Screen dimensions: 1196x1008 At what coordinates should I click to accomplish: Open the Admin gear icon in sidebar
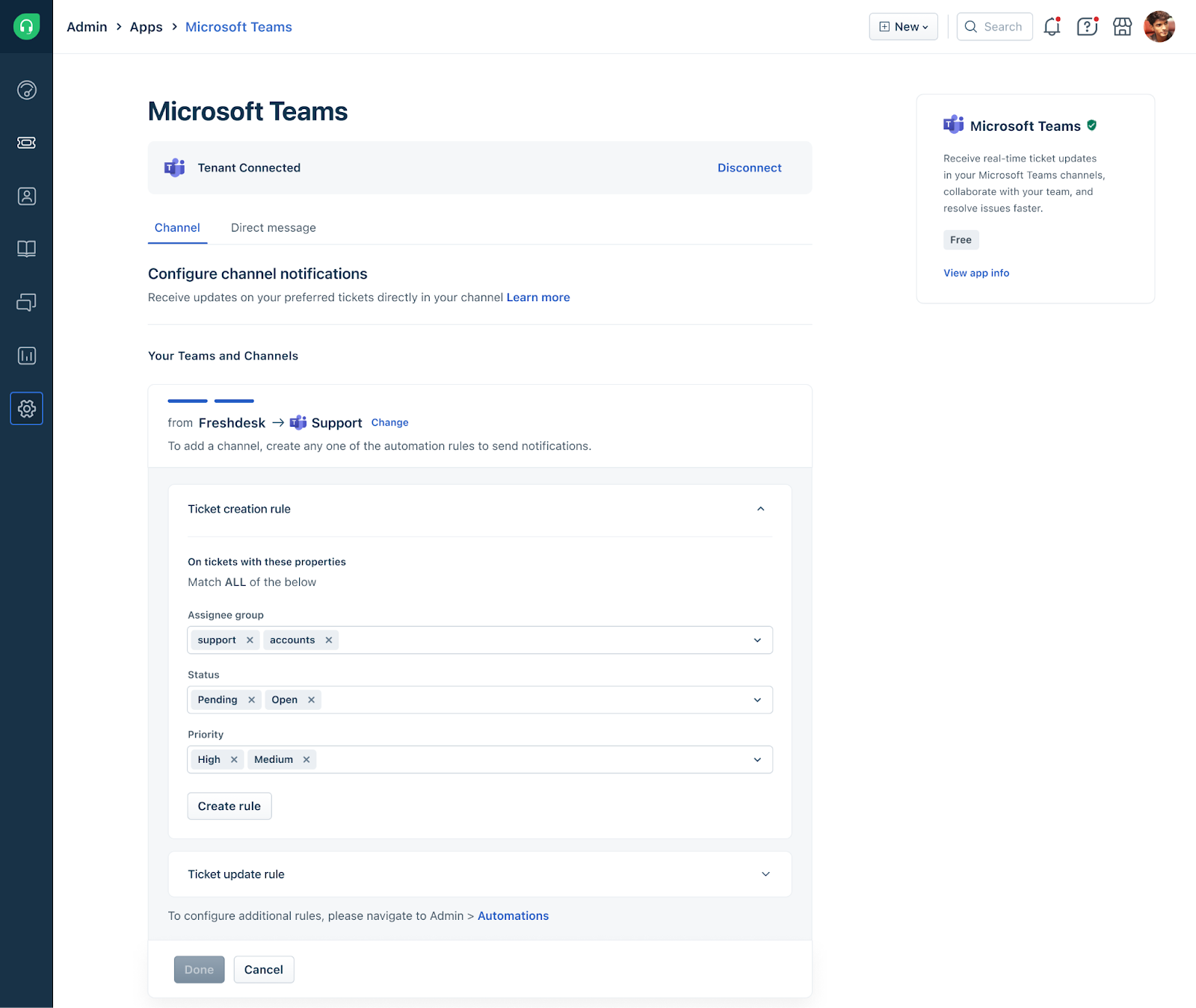(27, 409)
